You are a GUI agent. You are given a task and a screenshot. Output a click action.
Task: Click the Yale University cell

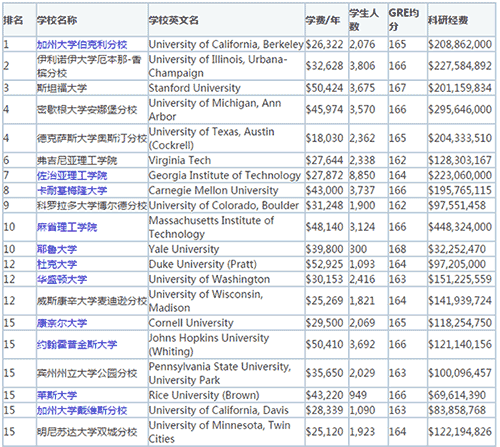coord(226,249)
